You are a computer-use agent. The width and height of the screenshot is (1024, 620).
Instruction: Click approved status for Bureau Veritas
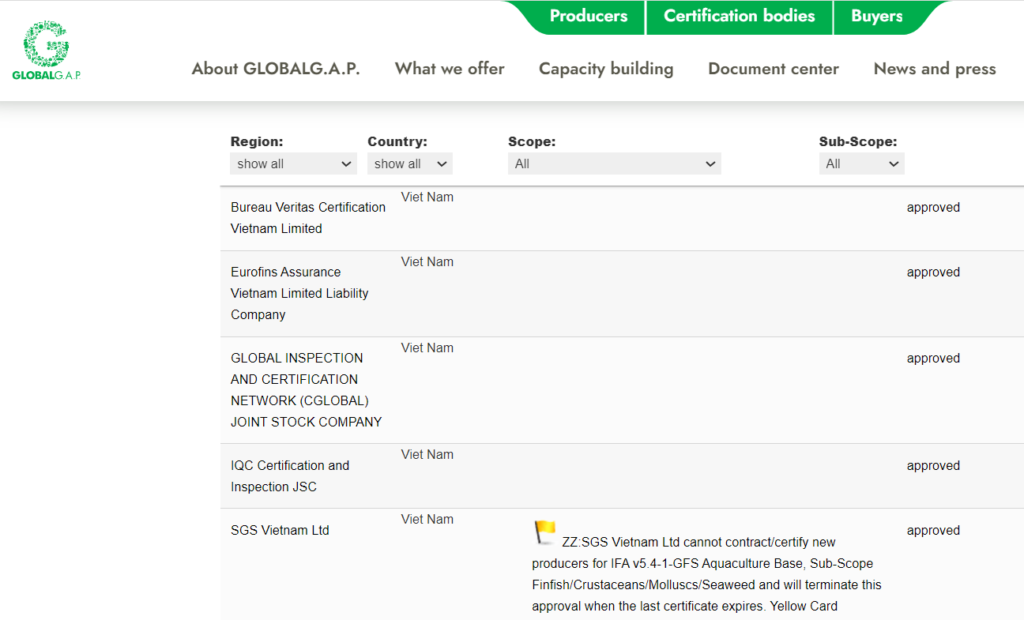click(933, 207)
